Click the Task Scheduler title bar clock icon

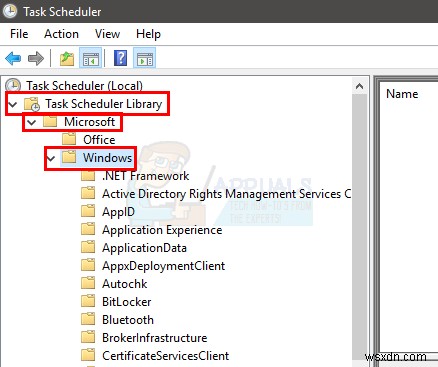10,11
